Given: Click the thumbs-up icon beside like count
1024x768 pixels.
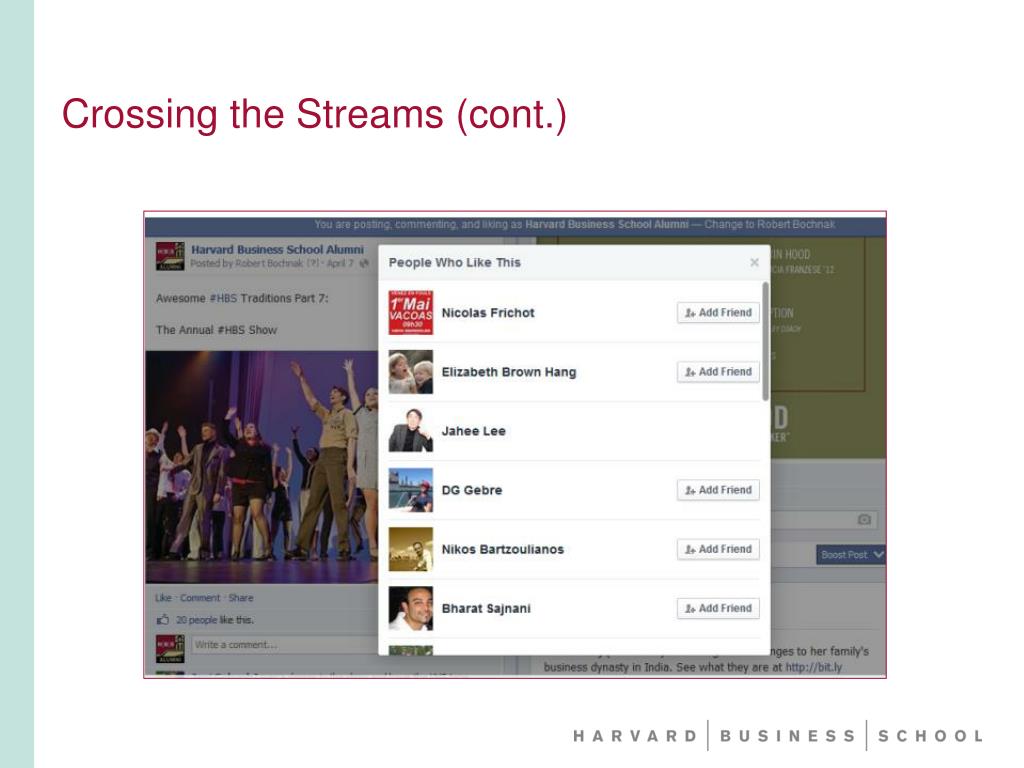Looking at the screenshot, I should coord(163,619).
